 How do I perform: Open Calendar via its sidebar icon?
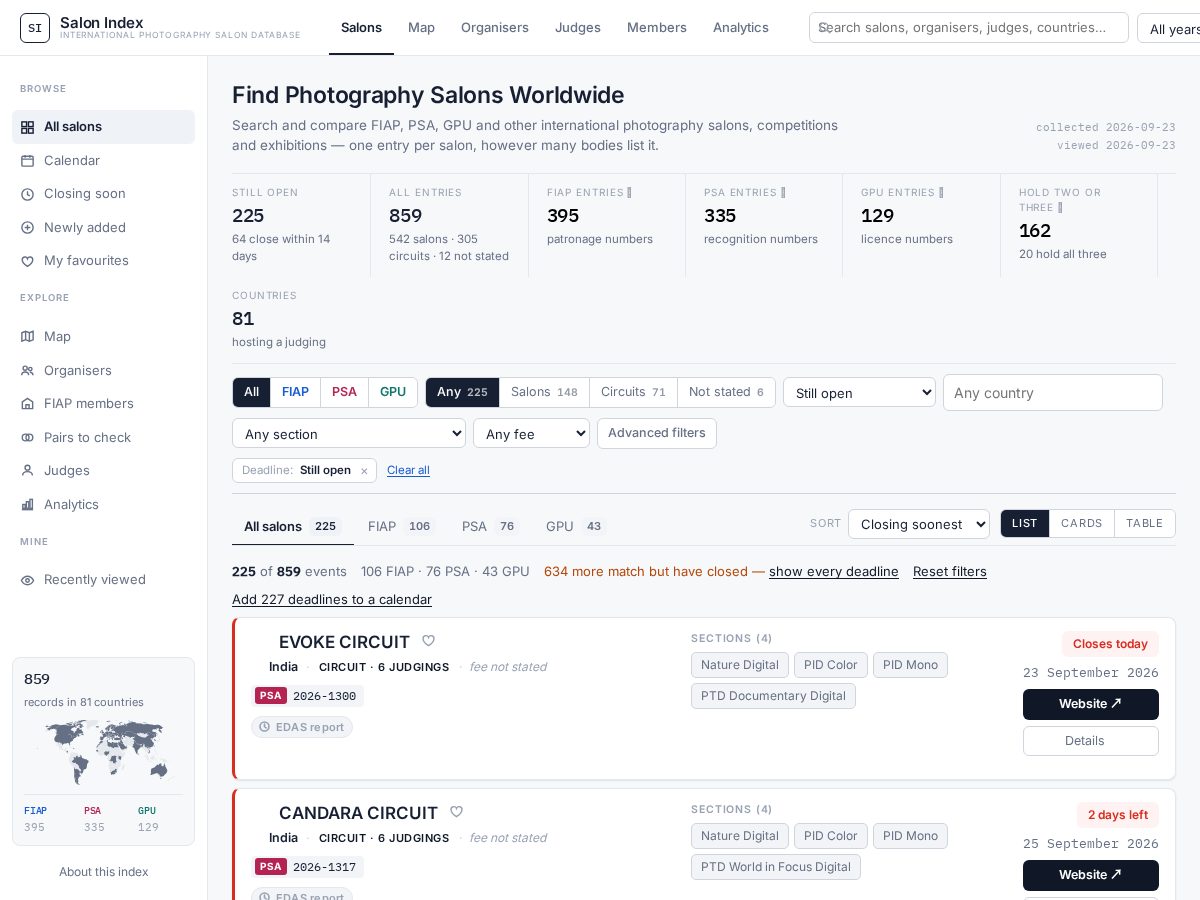click(28, 161)
